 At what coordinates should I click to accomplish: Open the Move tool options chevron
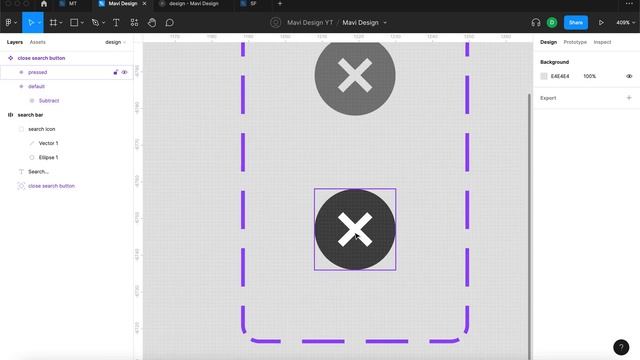click(x=39, y=23)
